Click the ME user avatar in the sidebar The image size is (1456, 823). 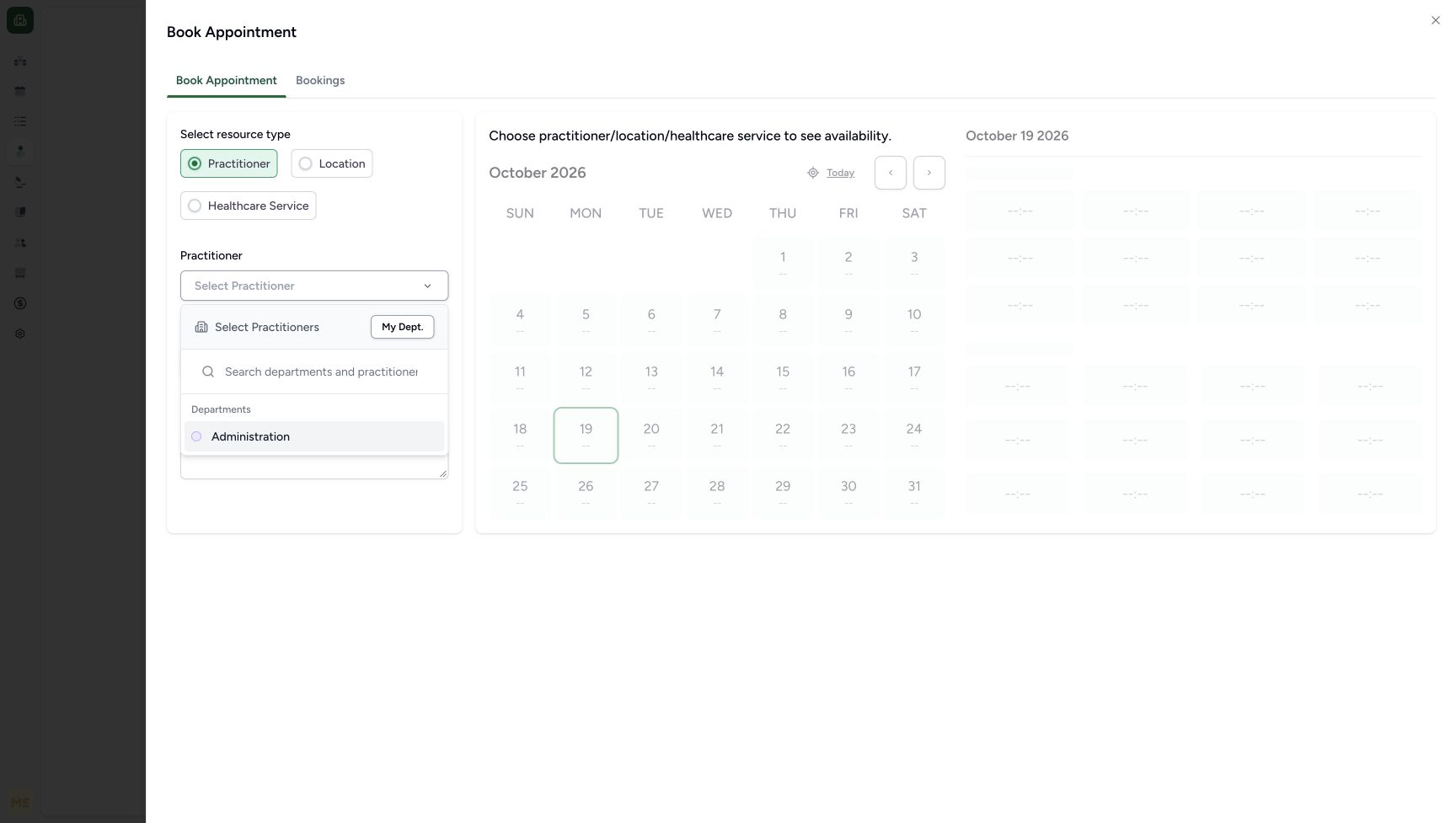click(20, 803)
